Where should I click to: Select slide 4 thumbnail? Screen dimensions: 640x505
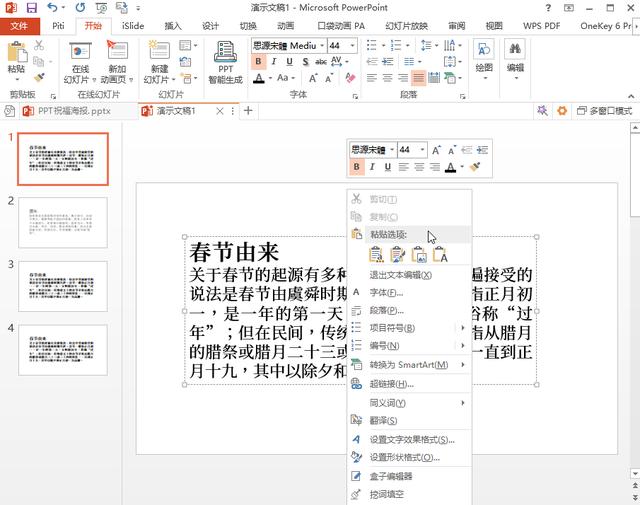pyautogui.click(x=63, y=350)
